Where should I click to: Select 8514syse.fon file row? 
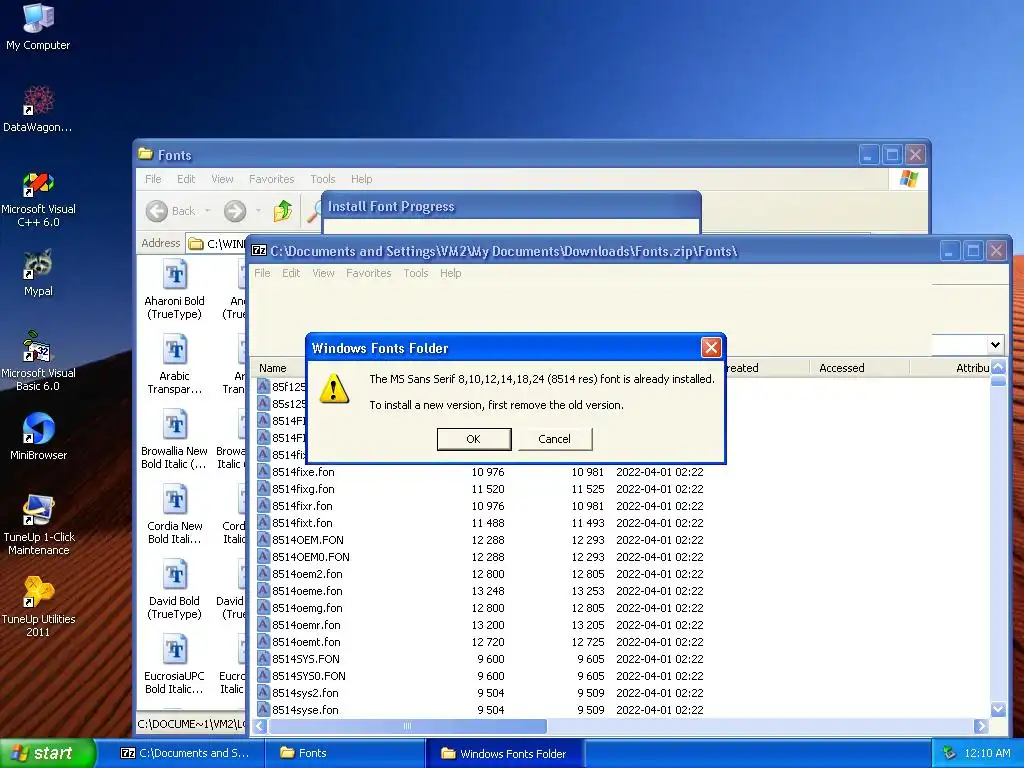[x=481, y=709]
